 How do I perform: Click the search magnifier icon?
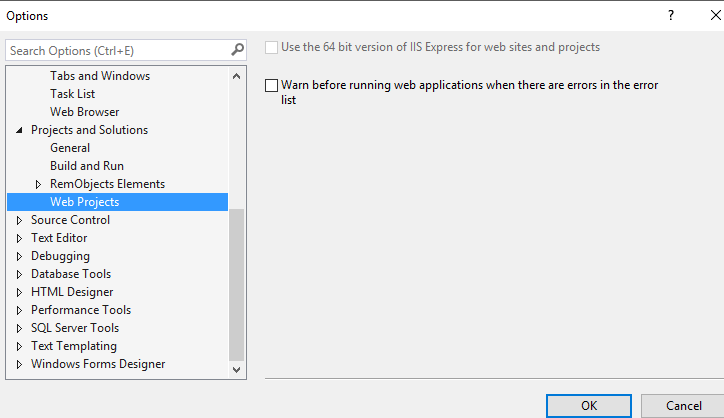(x=237, y=49)
